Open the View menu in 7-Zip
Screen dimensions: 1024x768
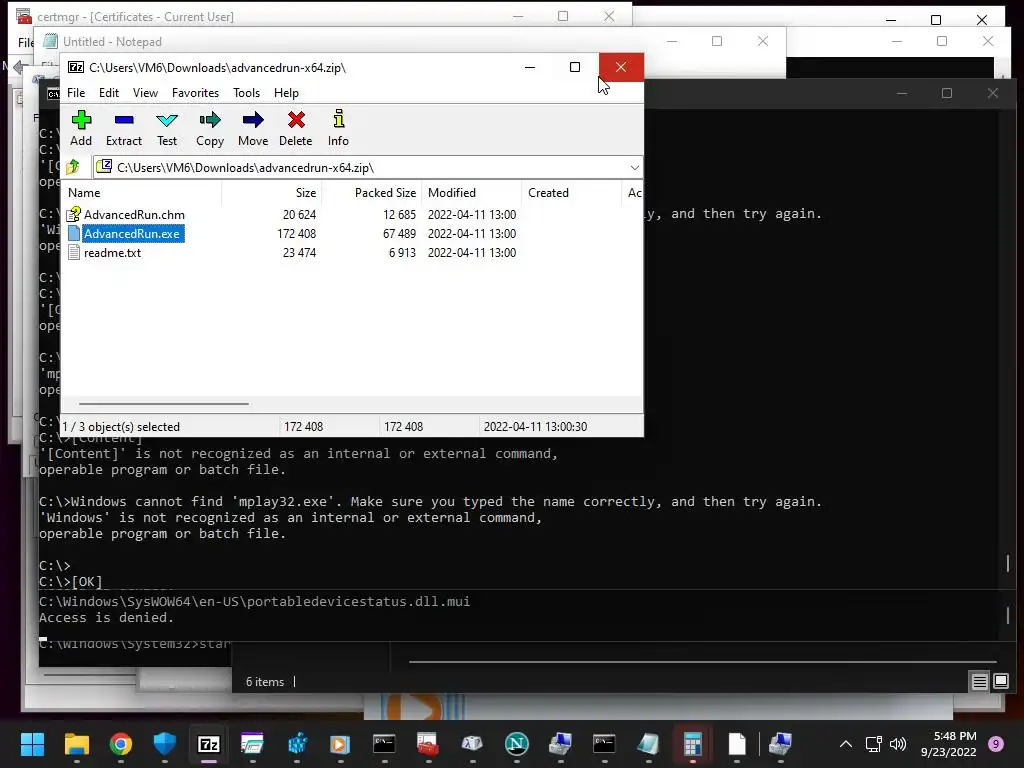click(145, 93)
